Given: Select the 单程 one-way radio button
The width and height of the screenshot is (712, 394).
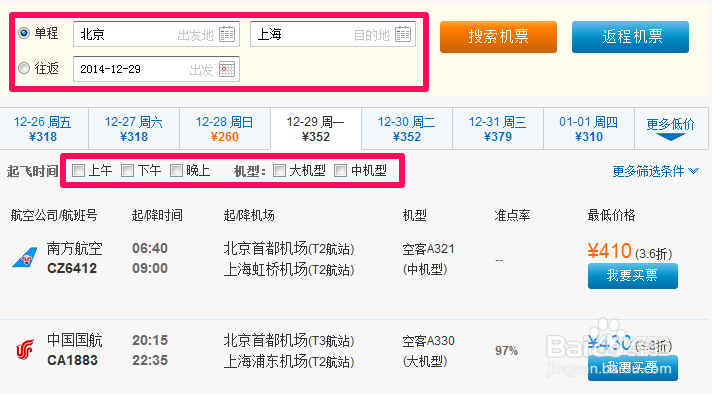Looking at the screenshot, I should pyautogui.click(x=24, y=33).
